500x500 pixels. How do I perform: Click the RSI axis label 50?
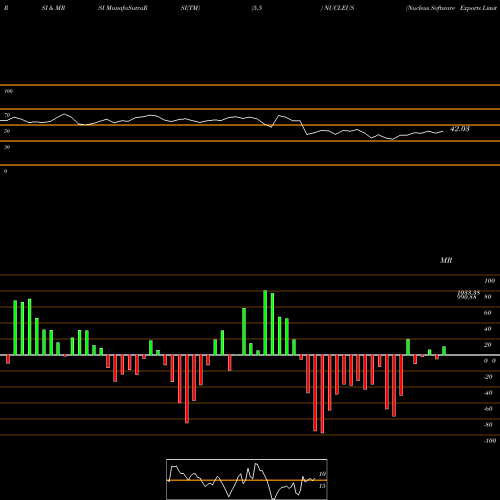point(7,131)
